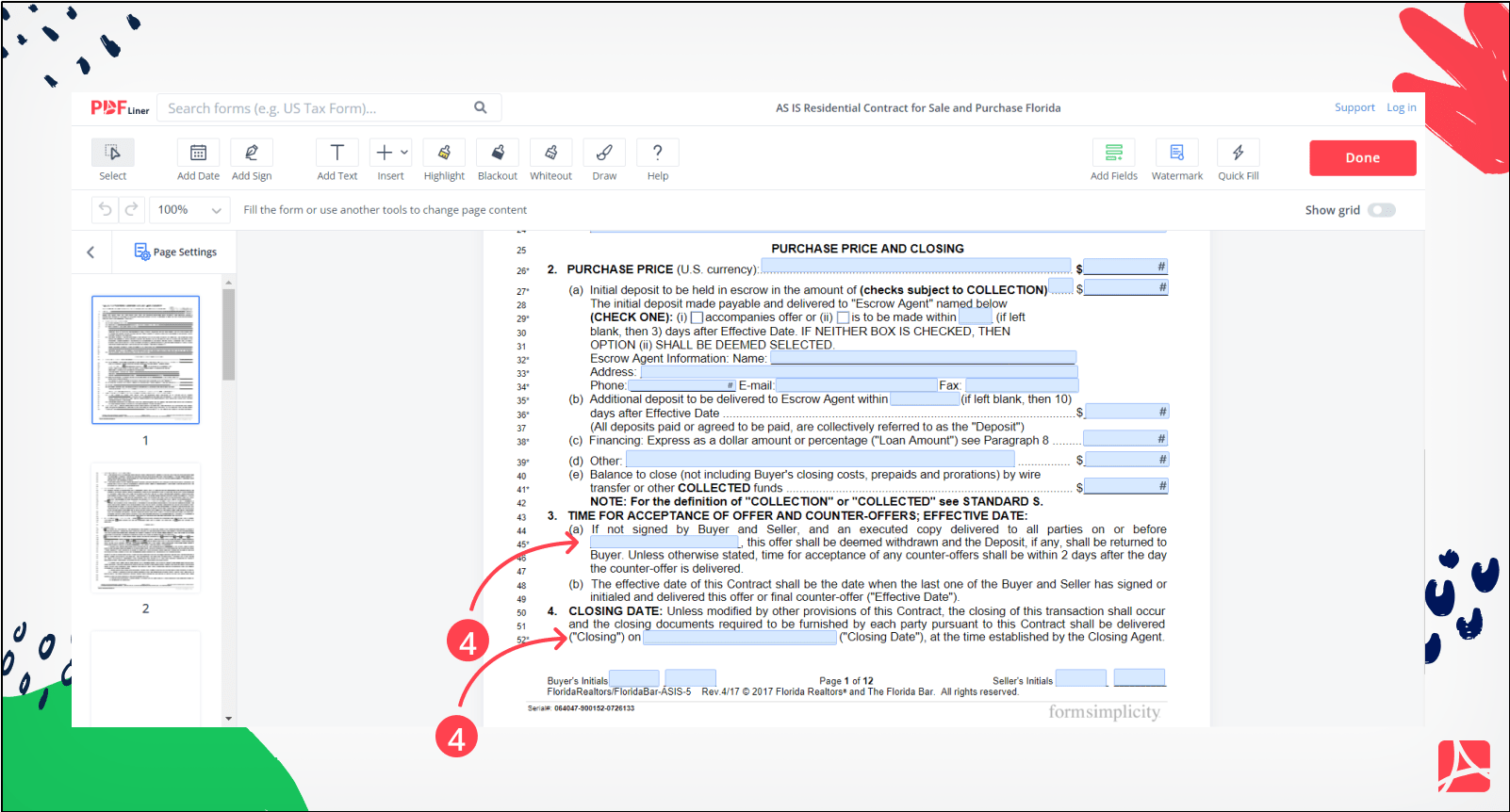The height and width of the screenshot is (812, 1510).
Task: Click the first Buyer's Initials field
Action: coord(634,678)
